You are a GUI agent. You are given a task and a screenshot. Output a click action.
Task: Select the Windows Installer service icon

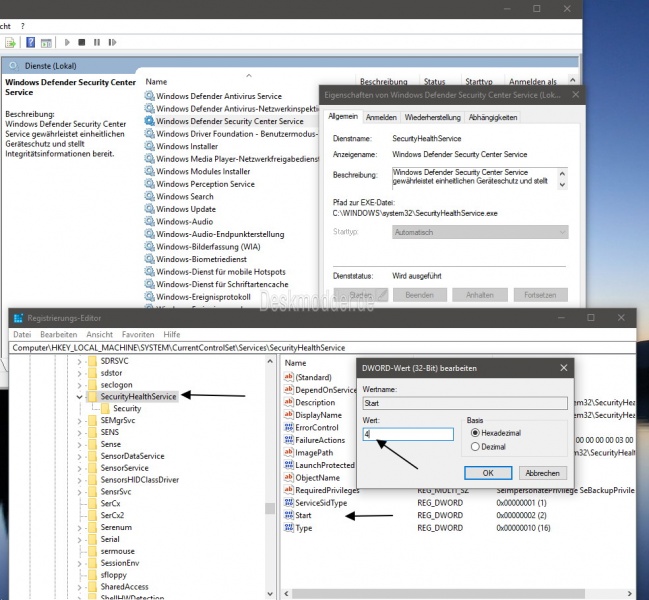click(x=149, y=146)
